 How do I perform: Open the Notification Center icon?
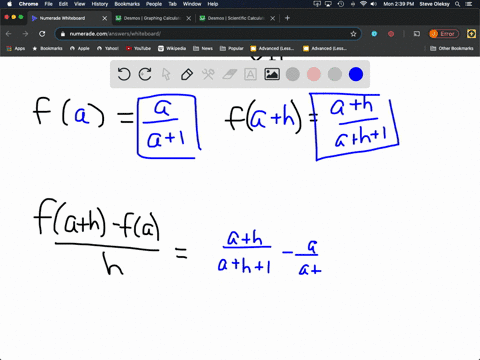469,4
